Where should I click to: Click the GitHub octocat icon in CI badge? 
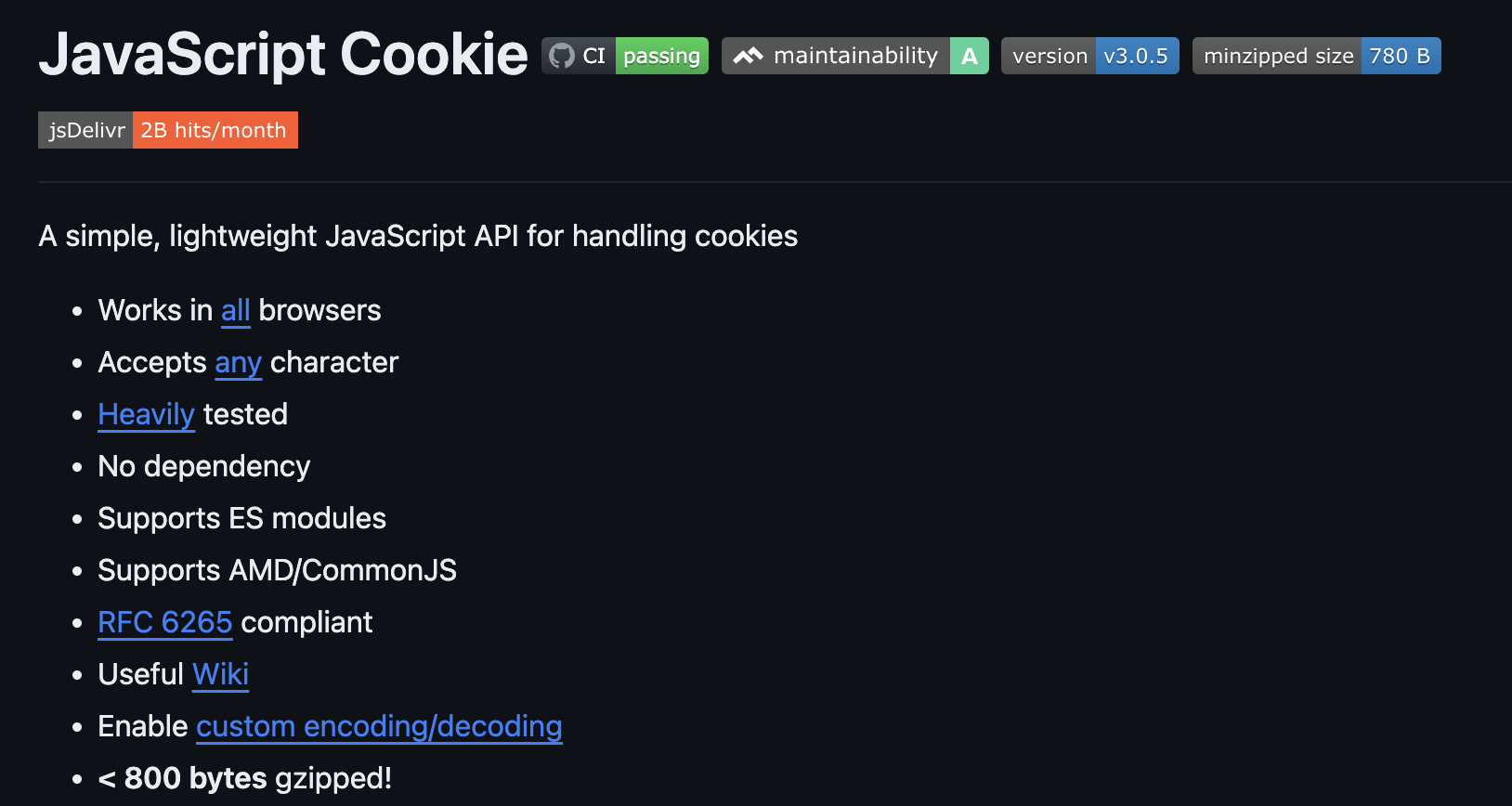tap(562, 56)
